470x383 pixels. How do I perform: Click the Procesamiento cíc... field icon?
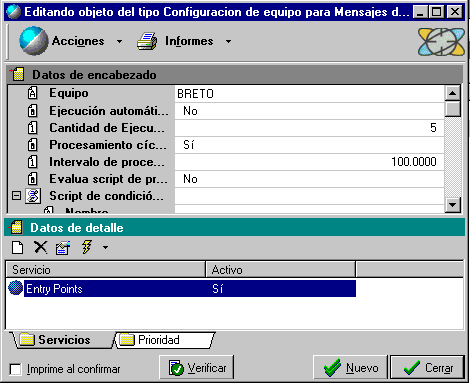tap(32, 145)
